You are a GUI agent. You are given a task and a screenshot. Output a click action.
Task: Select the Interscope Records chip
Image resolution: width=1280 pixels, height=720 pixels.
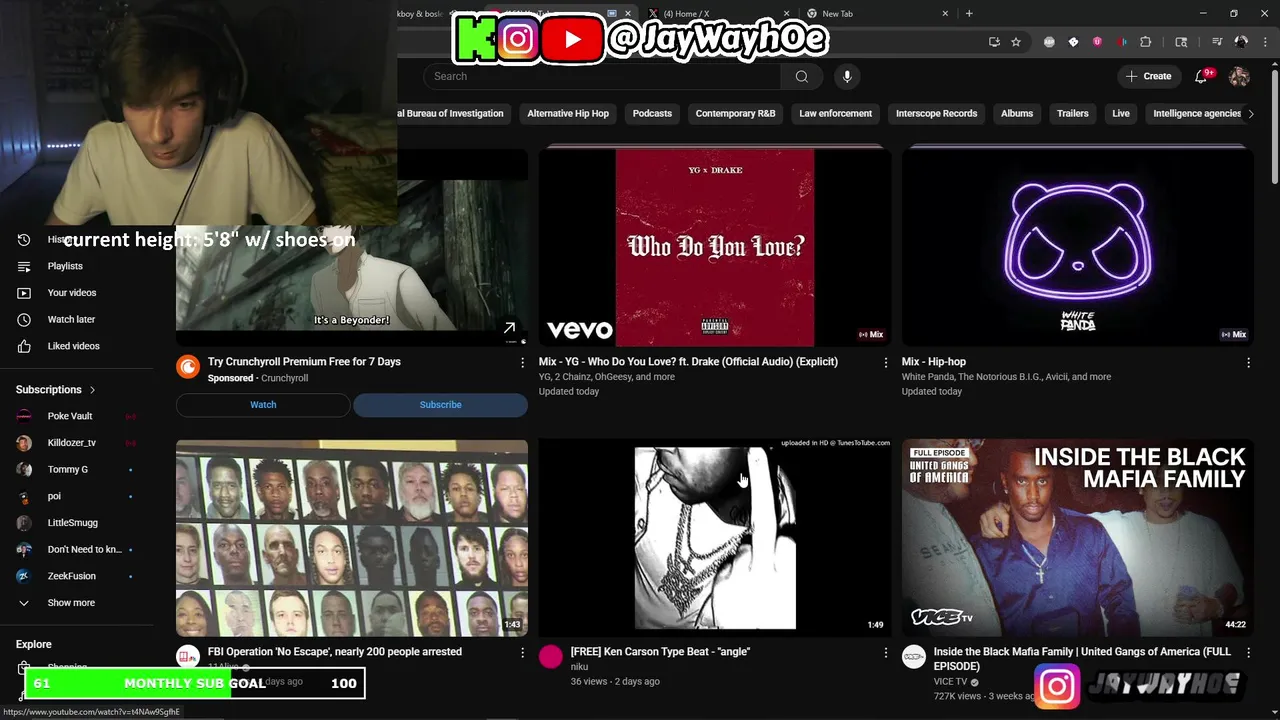click(x=936, y=114)
